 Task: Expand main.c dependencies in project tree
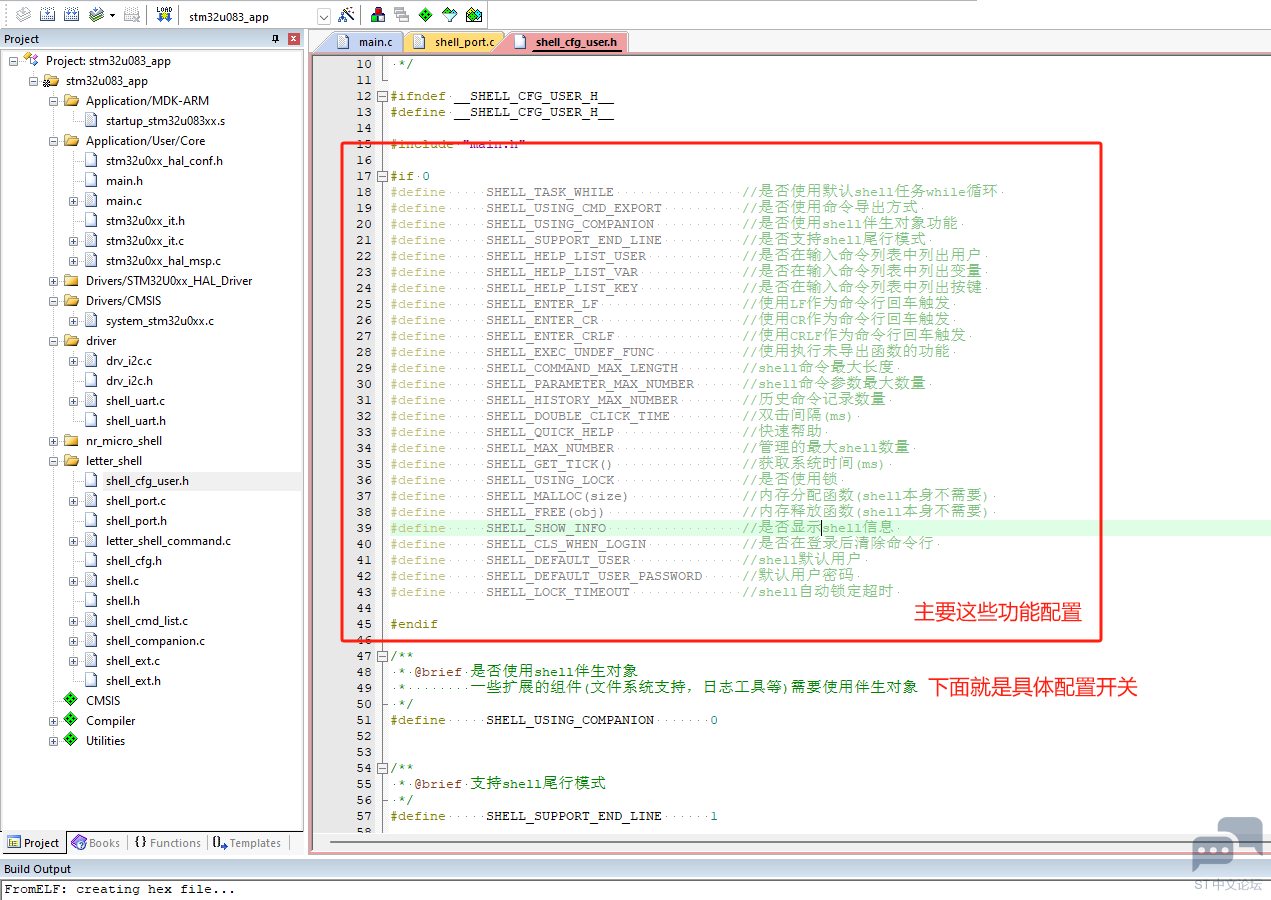pyautogui.click(x=73, y=201)
